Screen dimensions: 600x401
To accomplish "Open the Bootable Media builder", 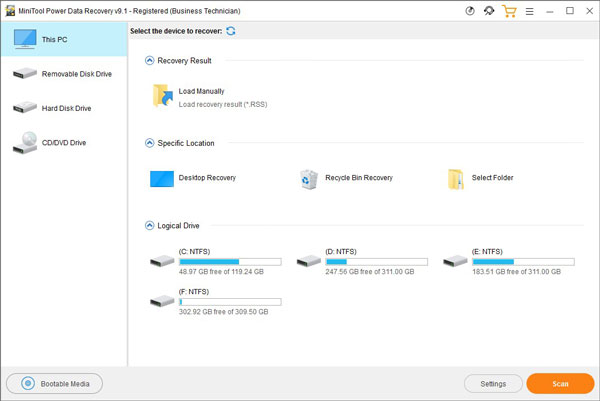I will point(55,383).
